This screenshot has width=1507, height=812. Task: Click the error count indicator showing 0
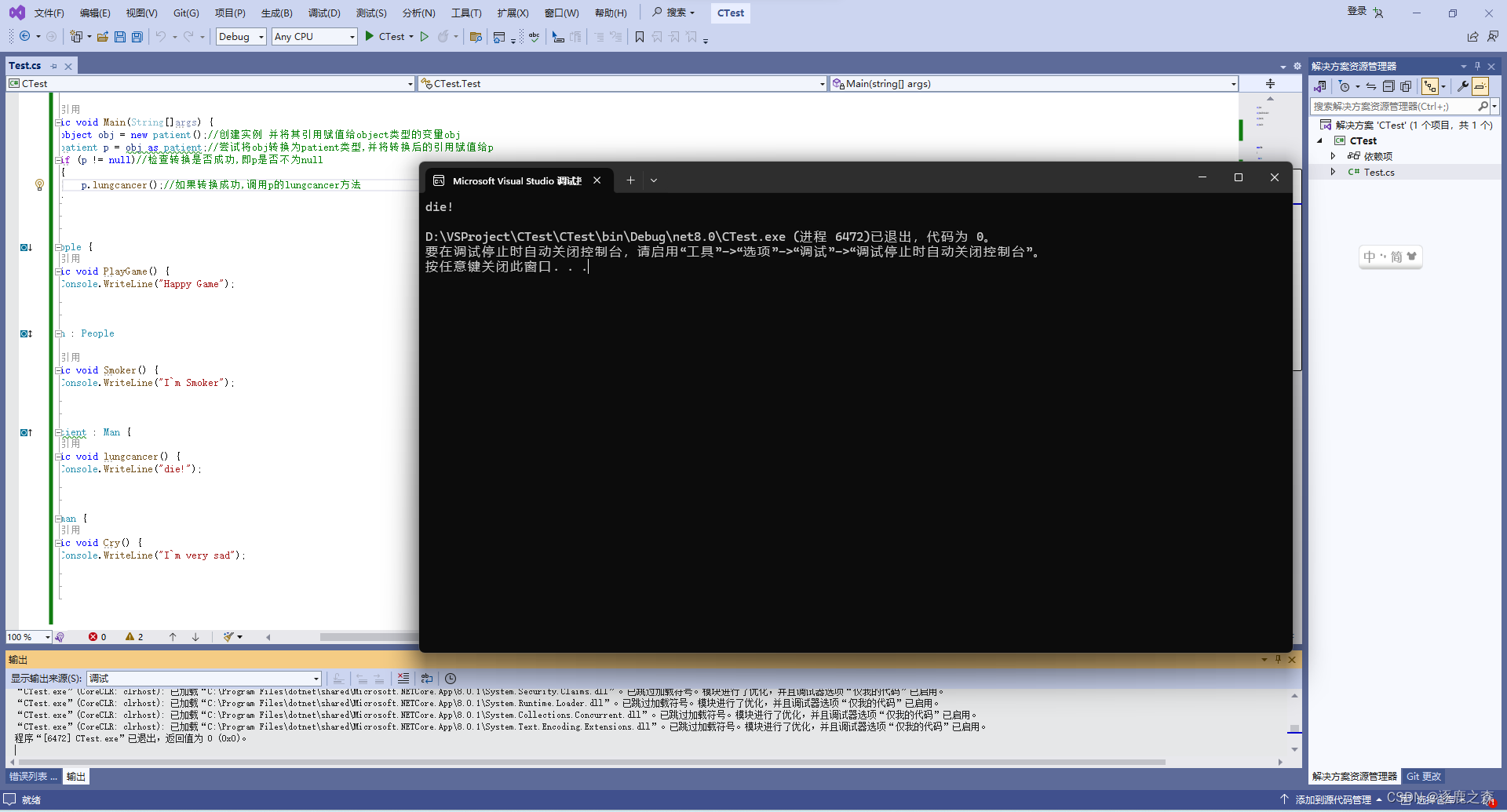click(x=97, y=637)
